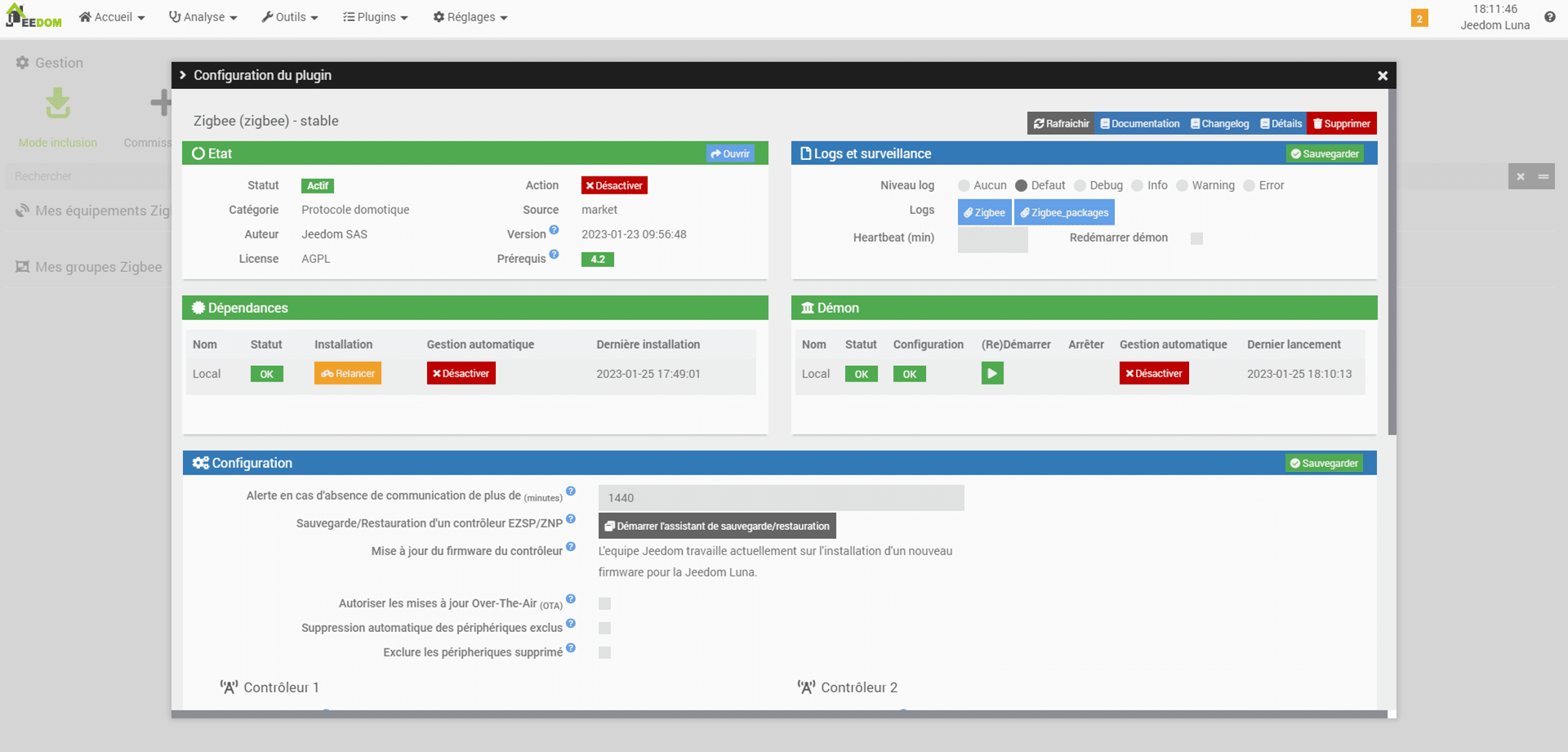
Task: Open the Analyse dropdown menu
Action: pos(203,17)
